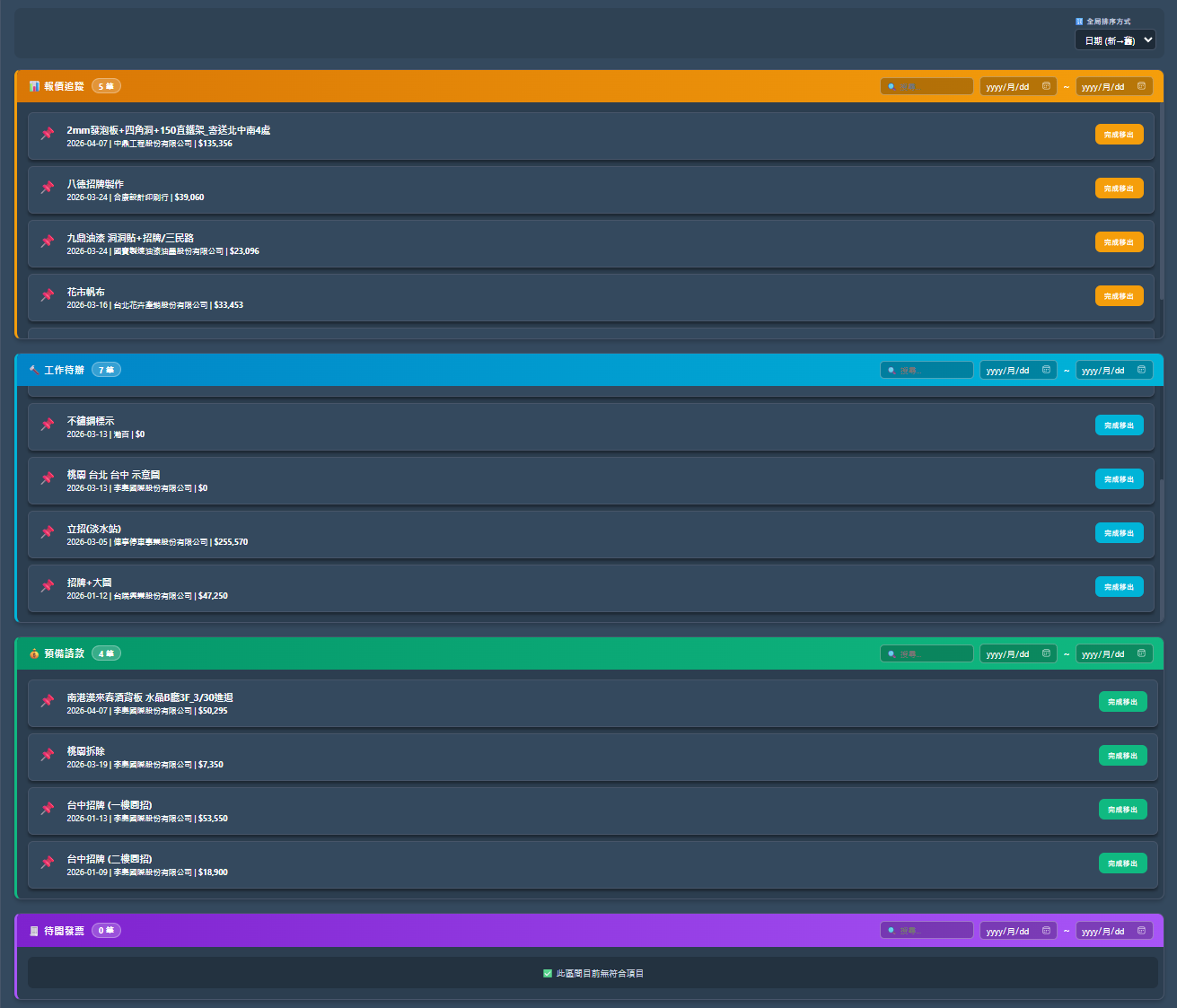The image size is (1177, 1008).
Task: Click 完成移出 for 九鼎油漆 洞洞貼 item
Action: [x=1119, y=242]
